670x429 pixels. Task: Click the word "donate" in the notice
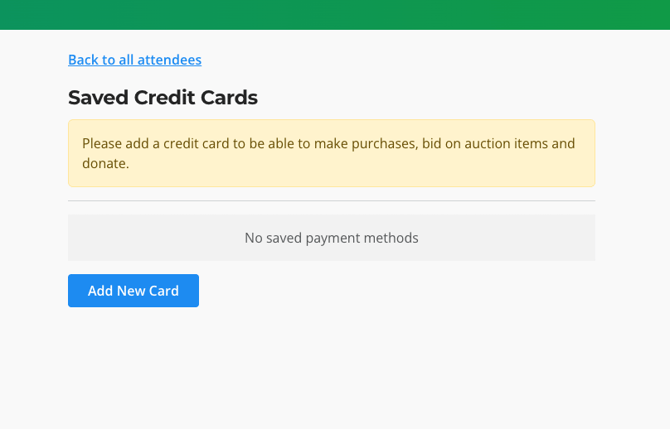pyautogui.click(x=104, y=163)
